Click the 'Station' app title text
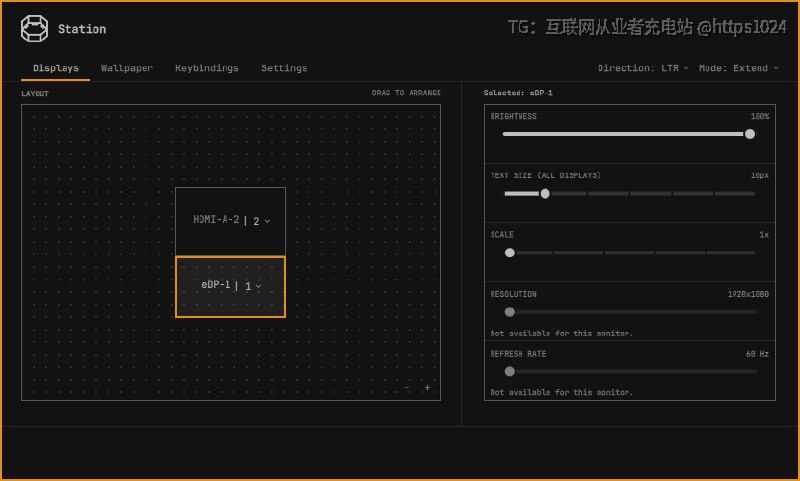The height and width of the screenshot is (481, 800). coord(82,29)
